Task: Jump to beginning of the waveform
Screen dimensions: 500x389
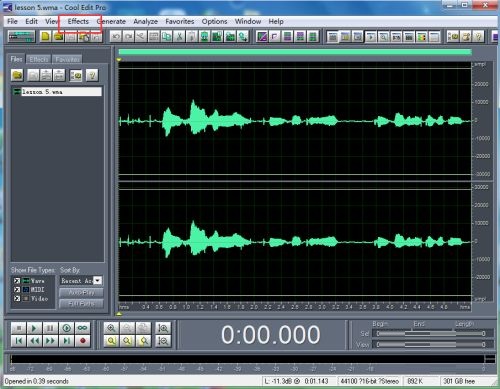Action: (x=18, y=341)
